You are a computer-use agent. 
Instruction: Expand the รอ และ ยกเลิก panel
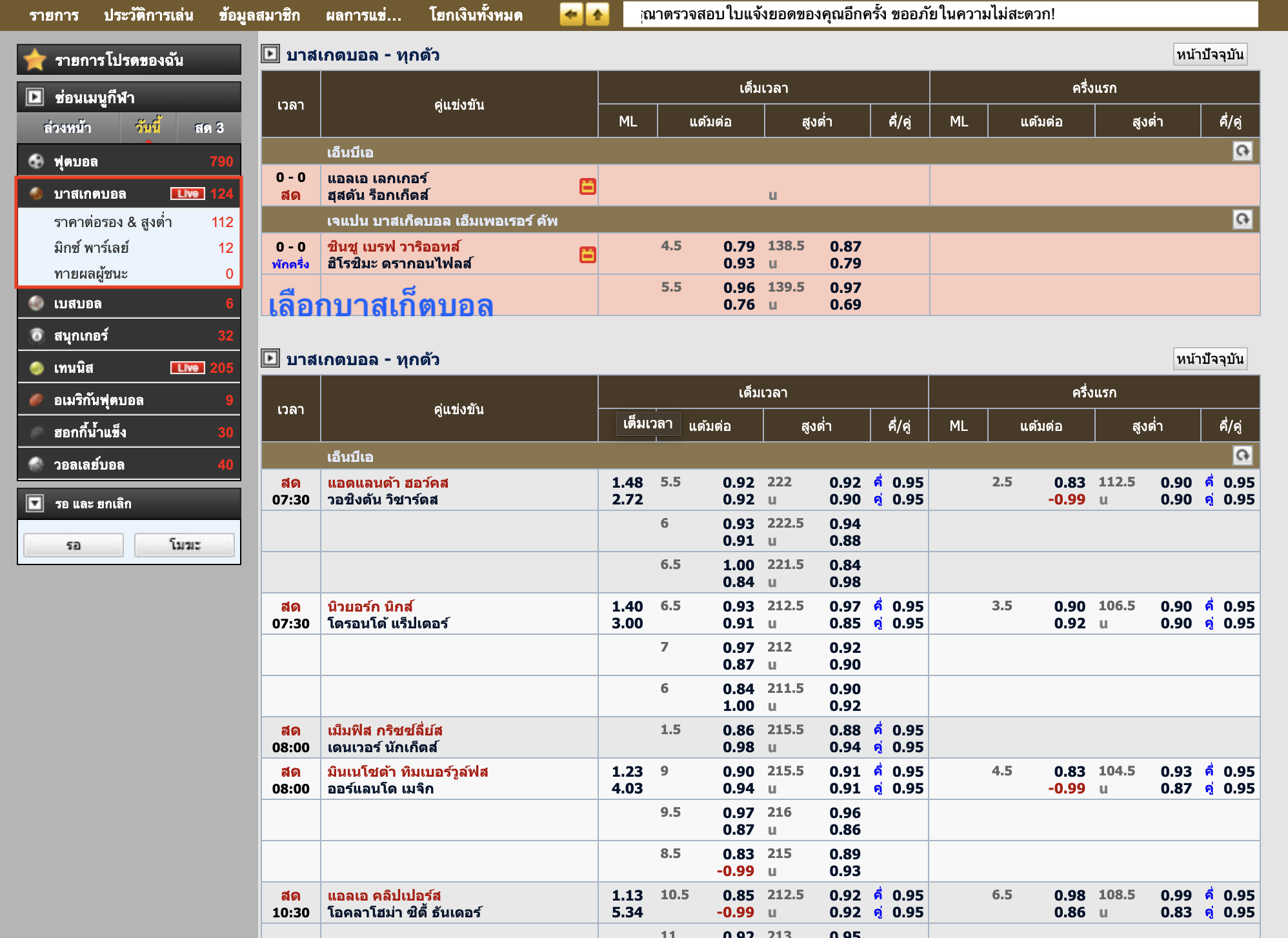(x=35, y=503)
